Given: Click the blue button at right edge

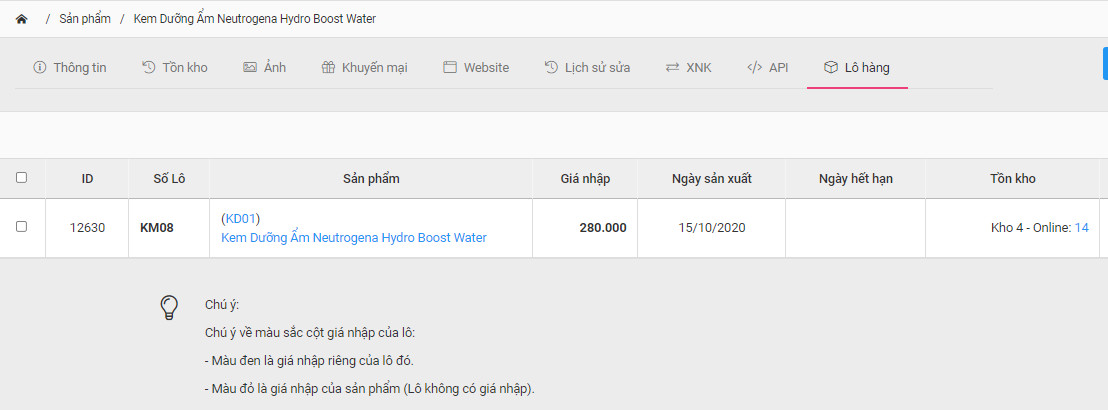Looking at the screenshot, I should point(1105,64).
